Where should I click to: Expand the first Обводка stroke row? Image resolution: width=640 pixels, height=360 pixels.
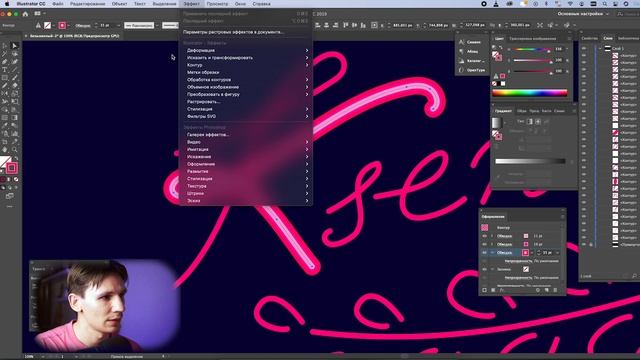coord(492,236)
